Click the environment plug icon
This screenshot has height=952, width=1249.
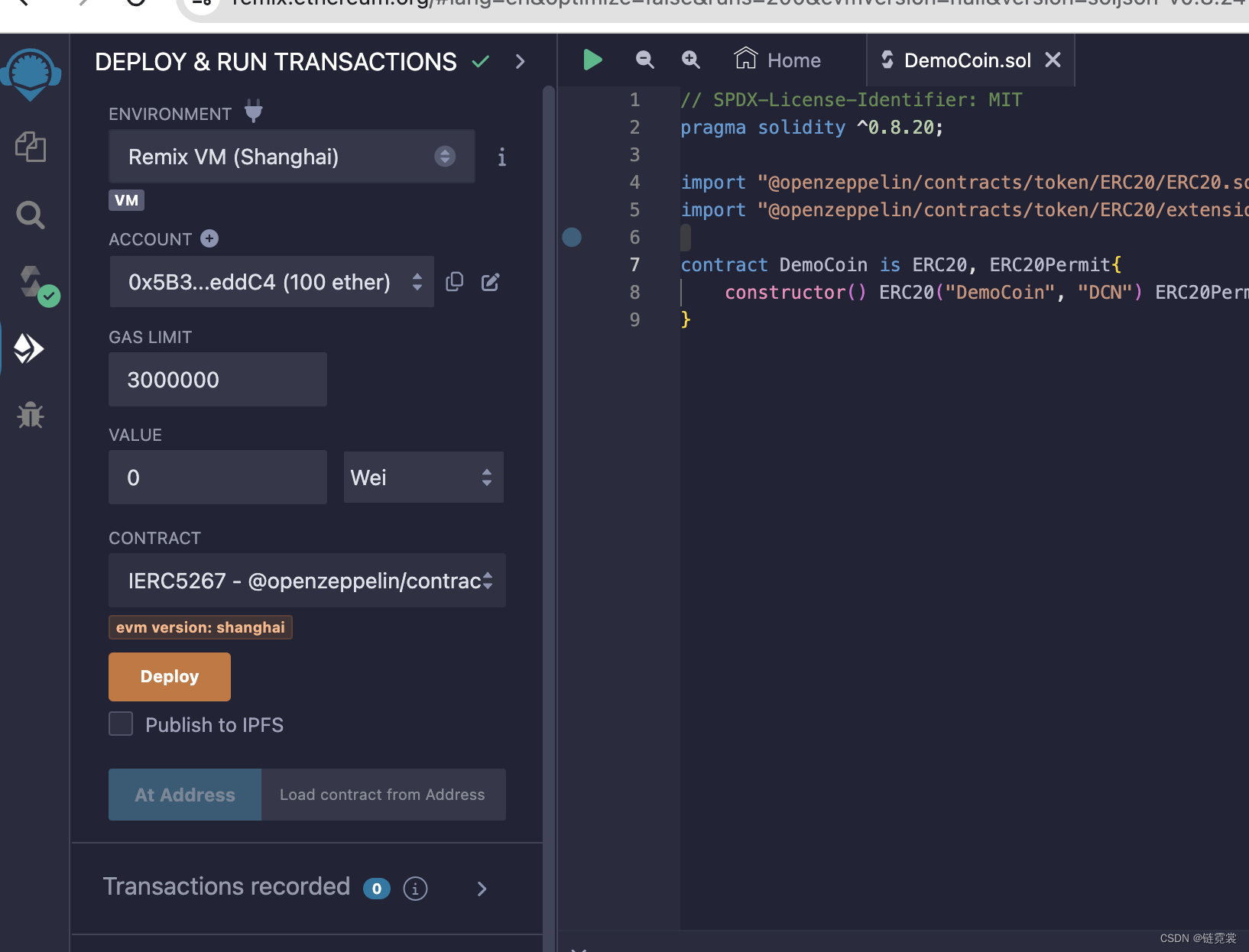coord(254,112)
